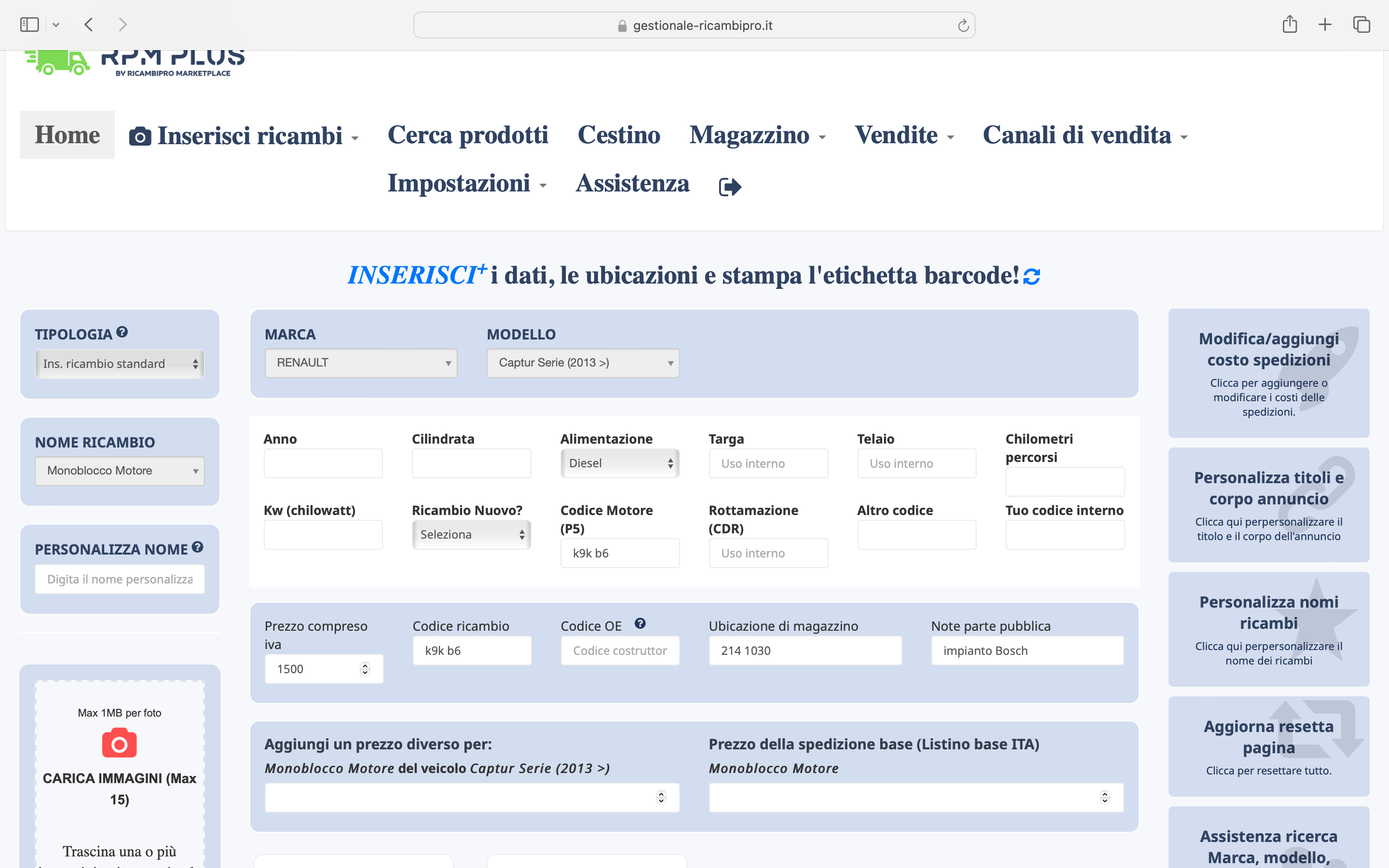Open the Alimentazione dropdown showing Diesel
This screenshot has height=868, width=1389.
pyautogui.click(x=620, y=463)
